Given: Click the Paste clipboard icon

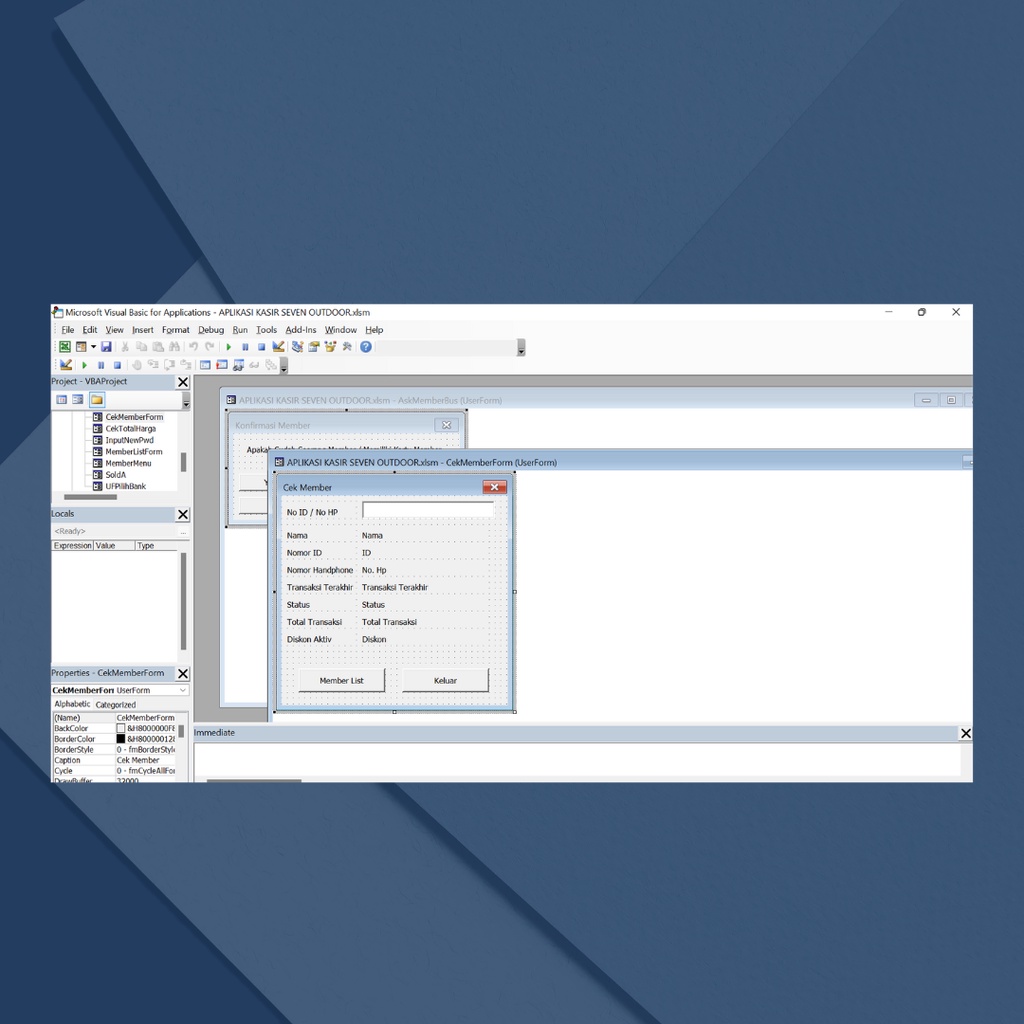Looking at the screenshot, I should (x=158, y=347).
